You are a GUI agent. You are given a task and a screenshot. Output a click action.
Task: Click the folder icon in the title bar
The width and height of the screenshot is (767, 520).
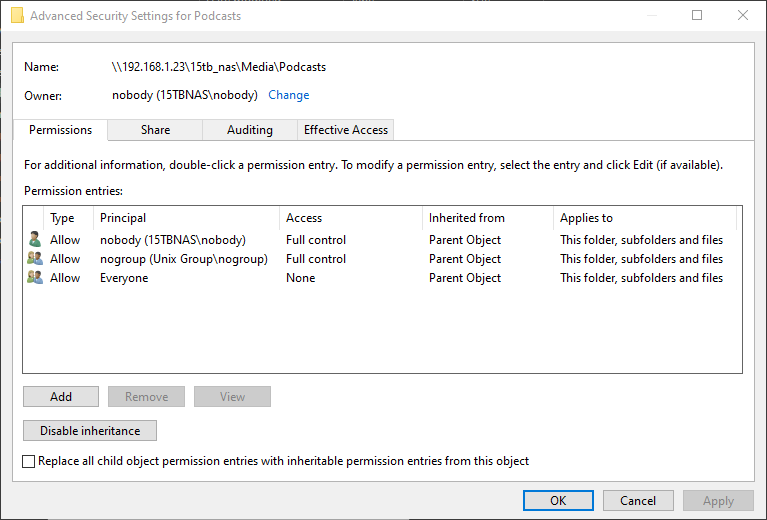click(x=17, y=16)
